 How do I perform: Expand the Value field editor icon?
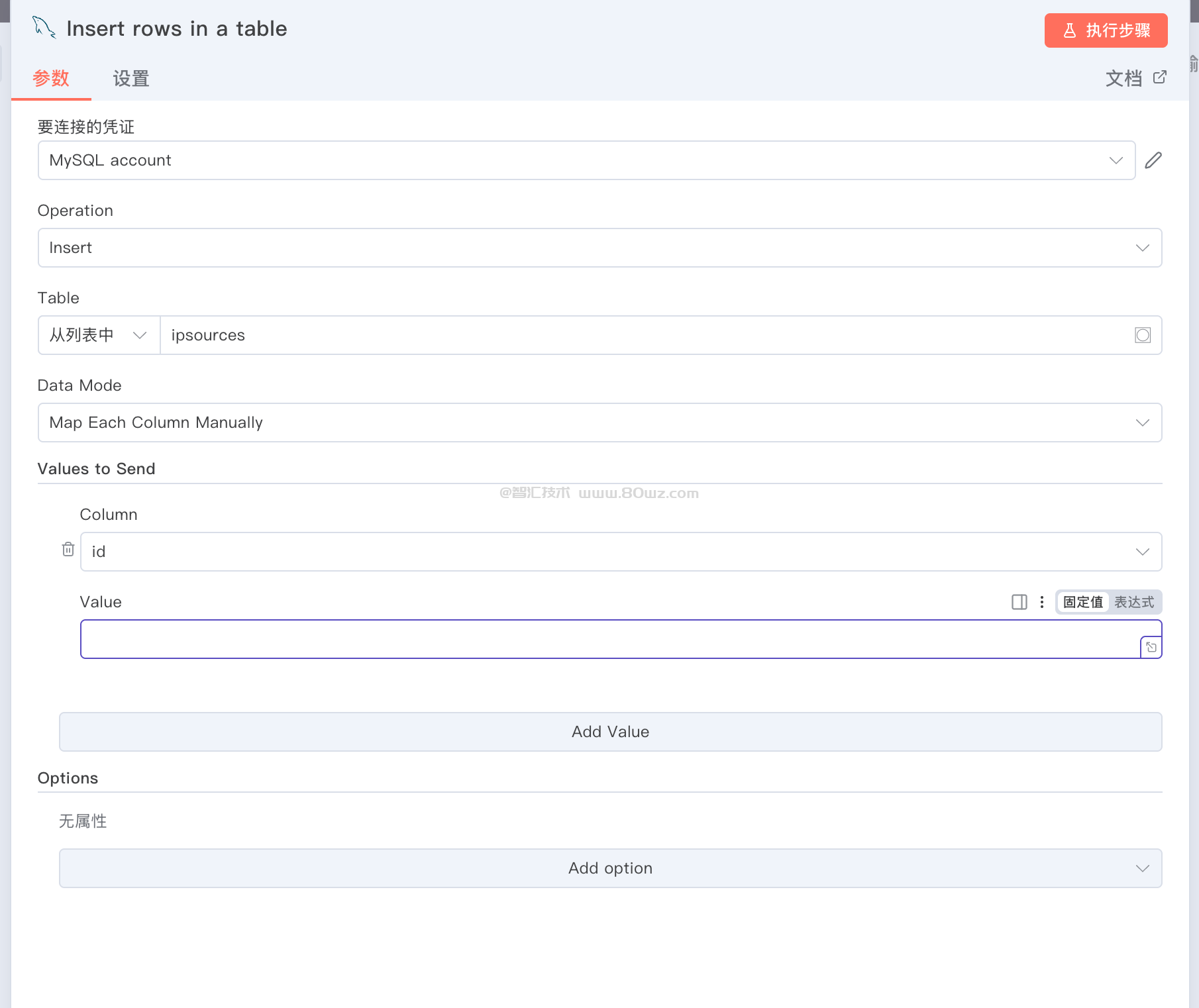(x=1151, y=647)
